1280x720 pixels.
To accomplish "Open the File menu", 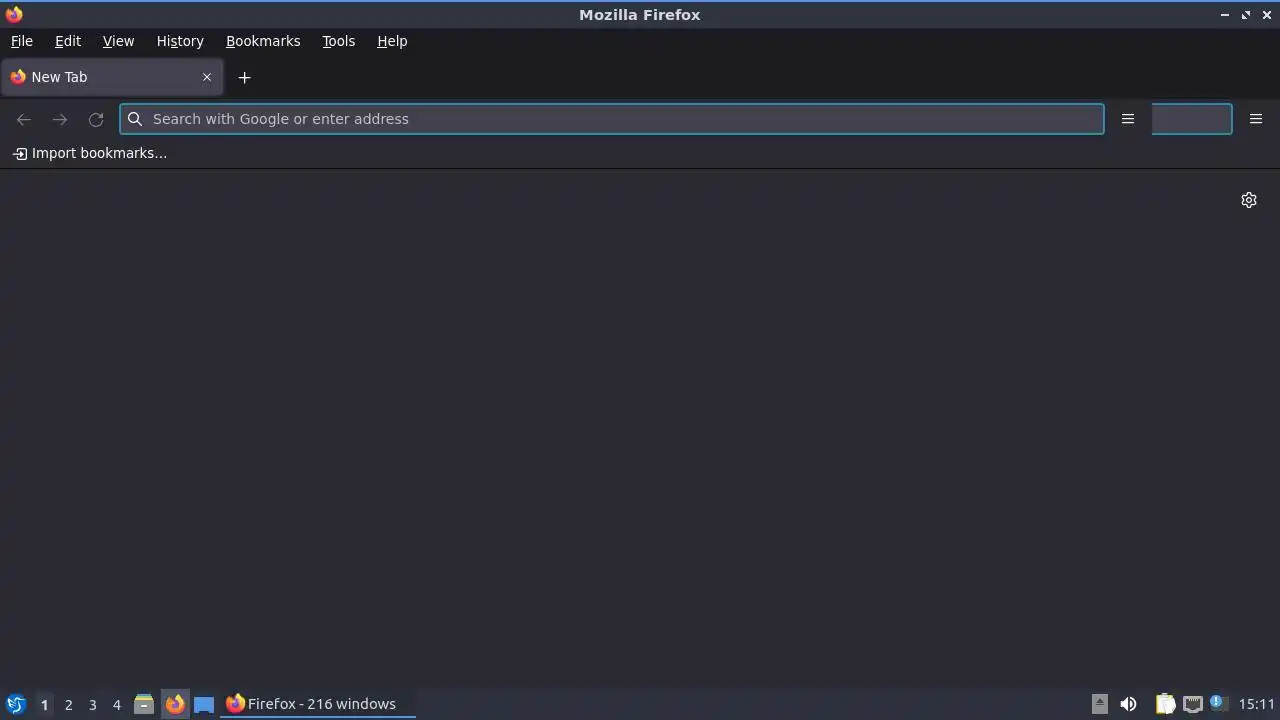I will pyautogui.click(x=22, y=41).
